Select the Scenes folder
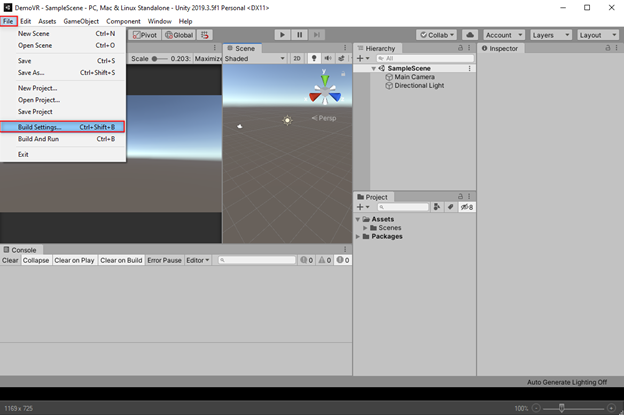Image resolution: width=624 pixels, height=415 pixels. [x=386, y=228]
